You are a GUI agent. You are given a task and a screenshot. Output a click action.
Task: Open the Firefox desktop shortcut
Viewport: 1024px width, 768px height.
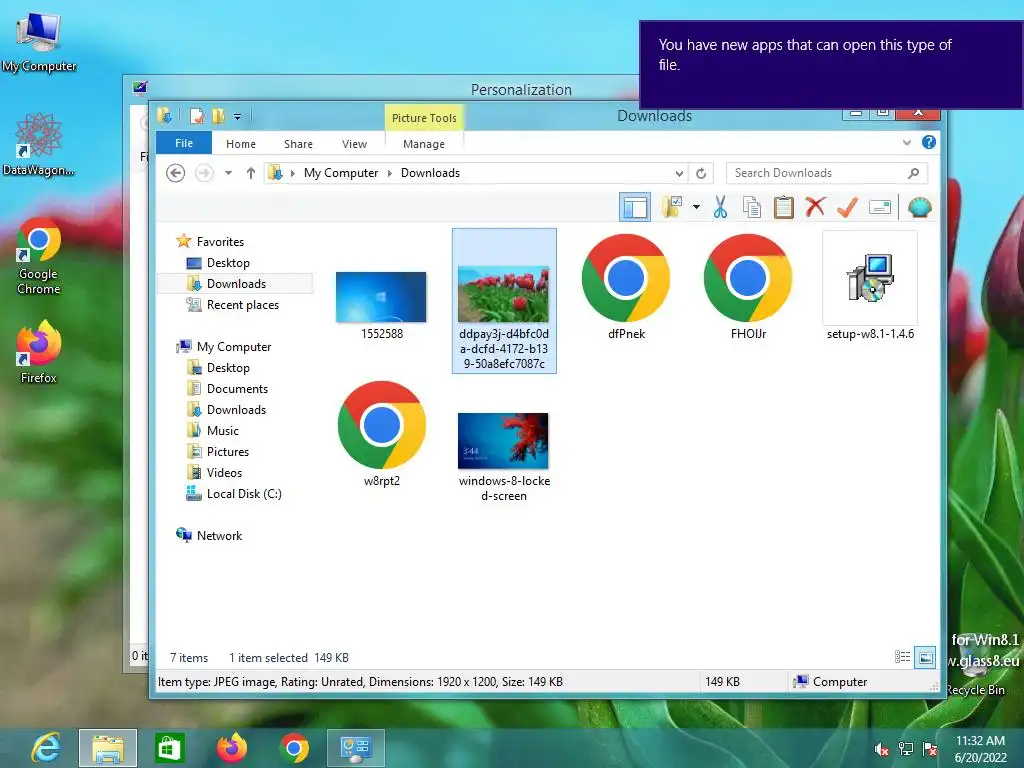pyautogui.click(x=39, y=351)
